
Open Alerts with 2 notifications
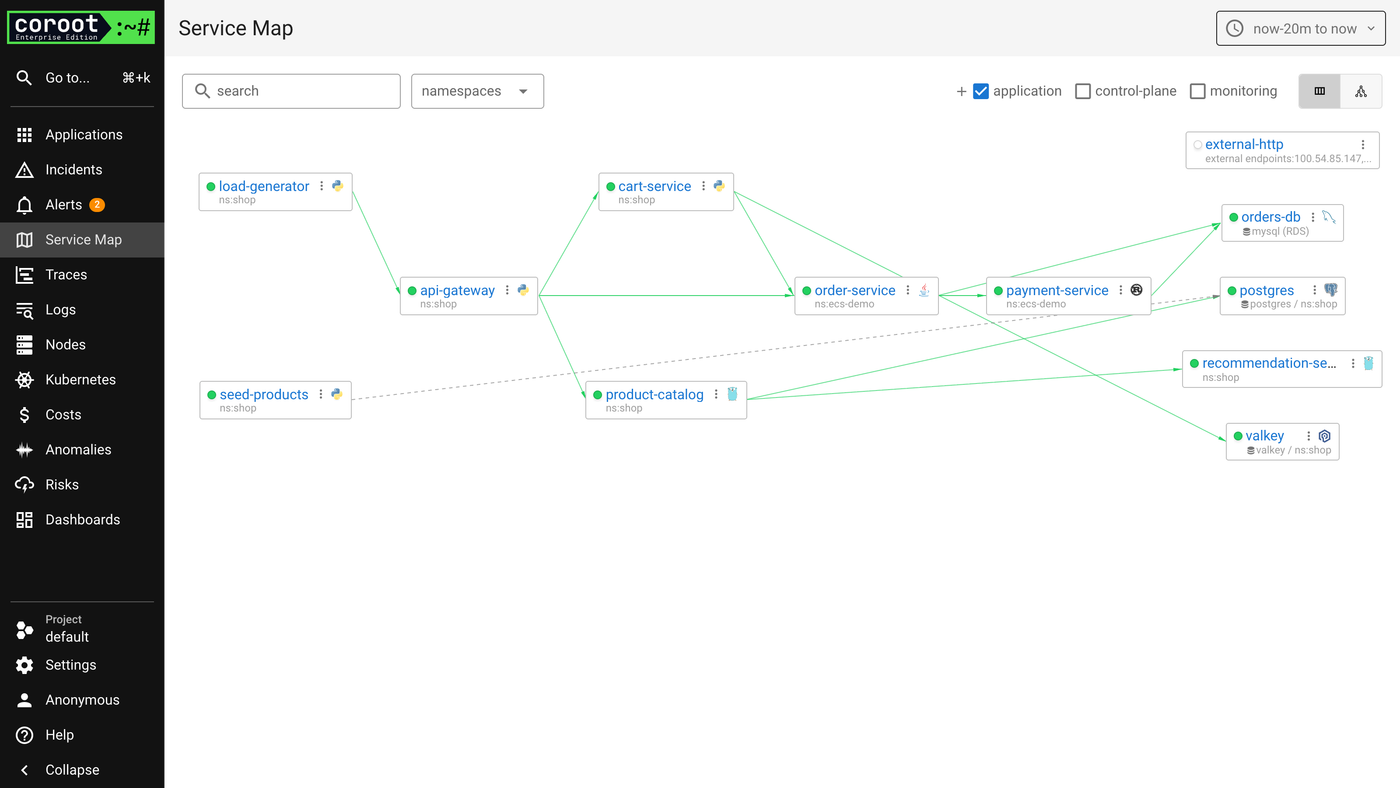(x=82, y=205)
